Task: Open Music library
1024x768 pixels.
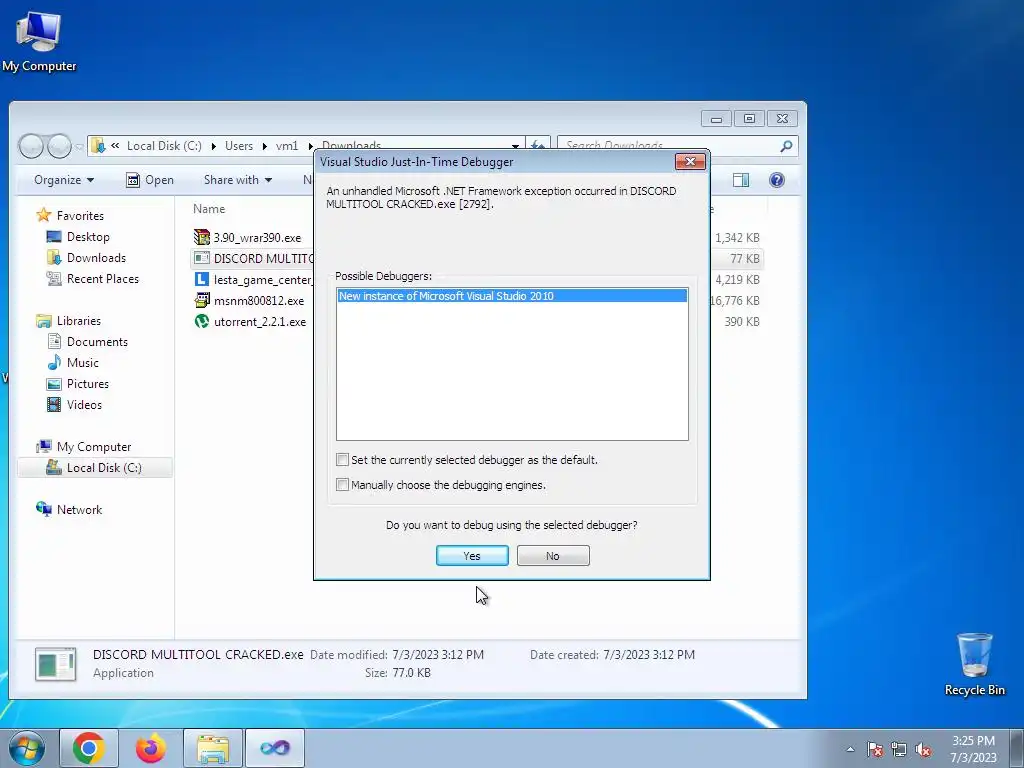Action: coord(72,362)
